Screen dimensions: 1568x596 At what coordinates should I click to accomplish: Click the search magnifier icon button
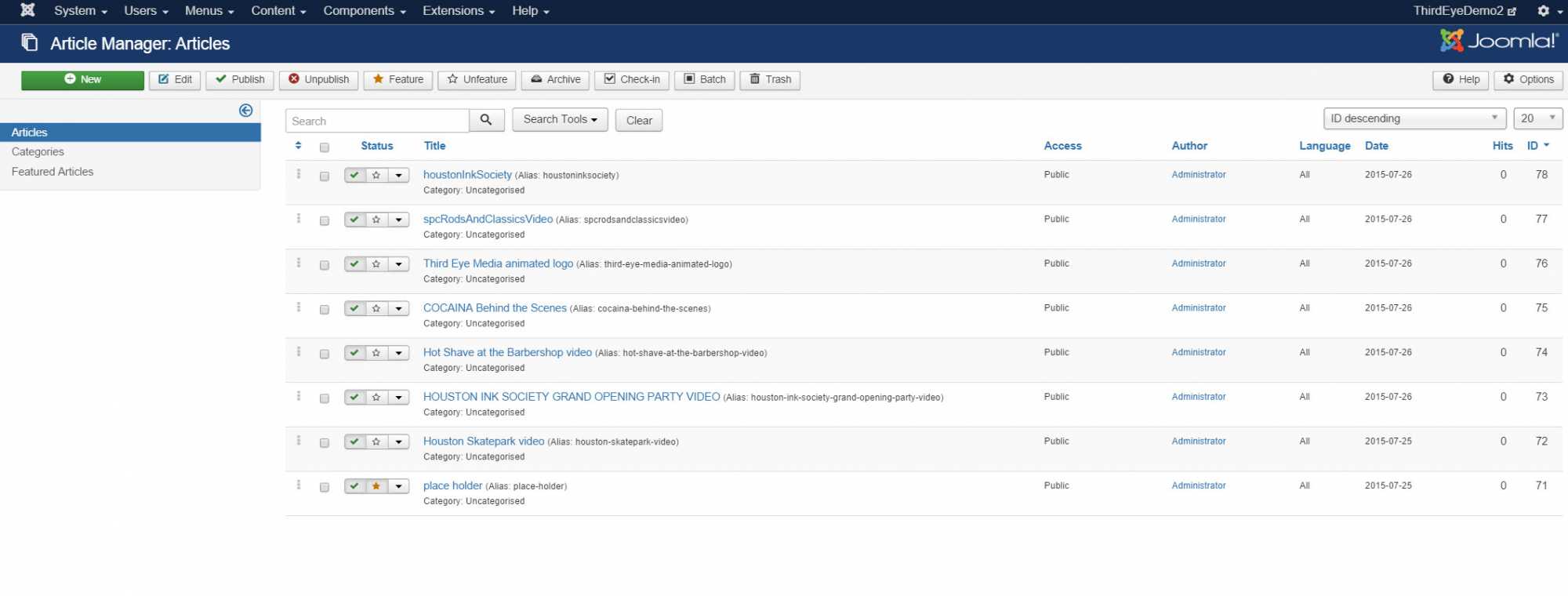[486, 120]
